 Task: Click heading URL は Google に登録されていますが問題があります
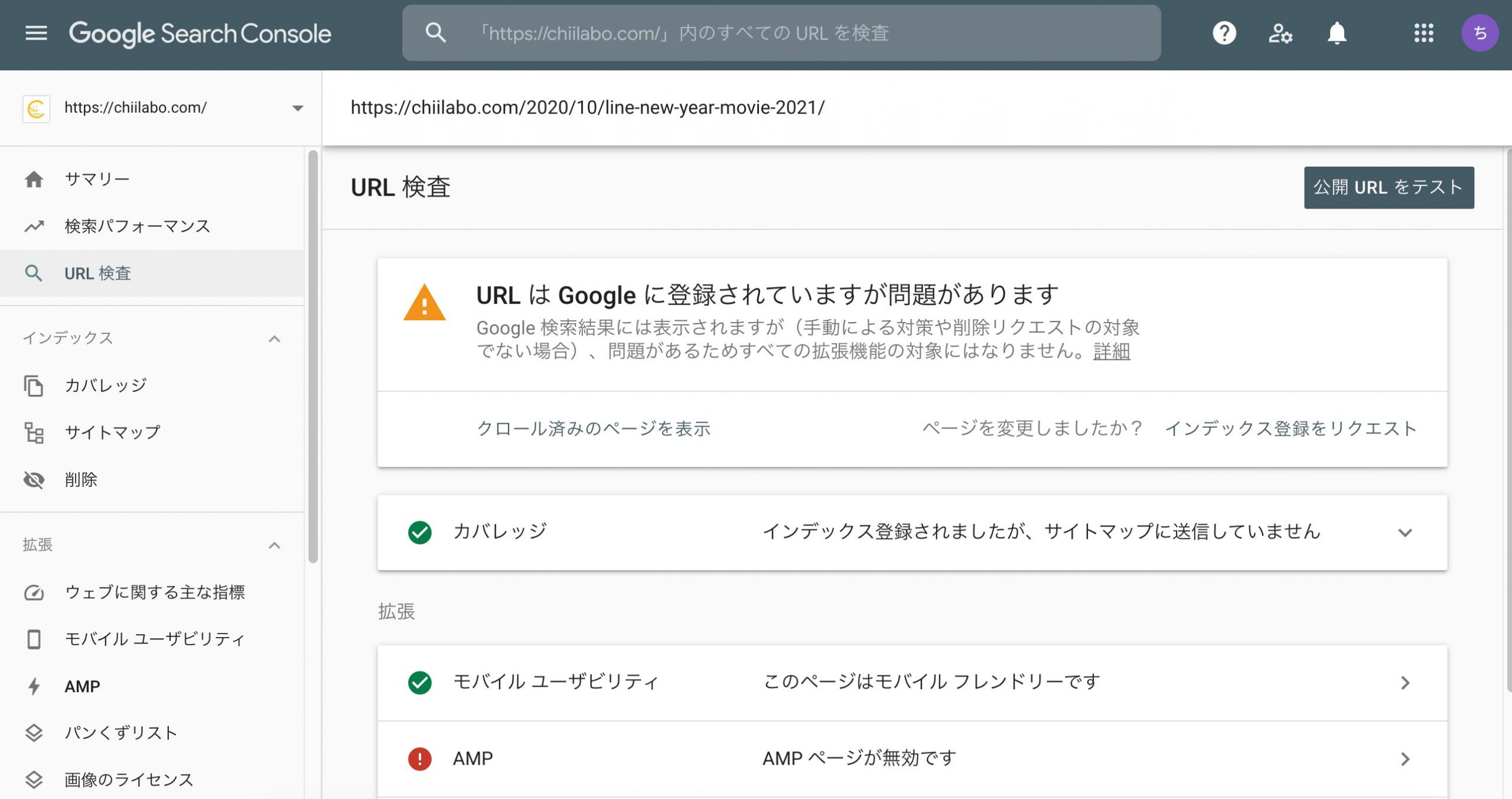pos(767,295)
